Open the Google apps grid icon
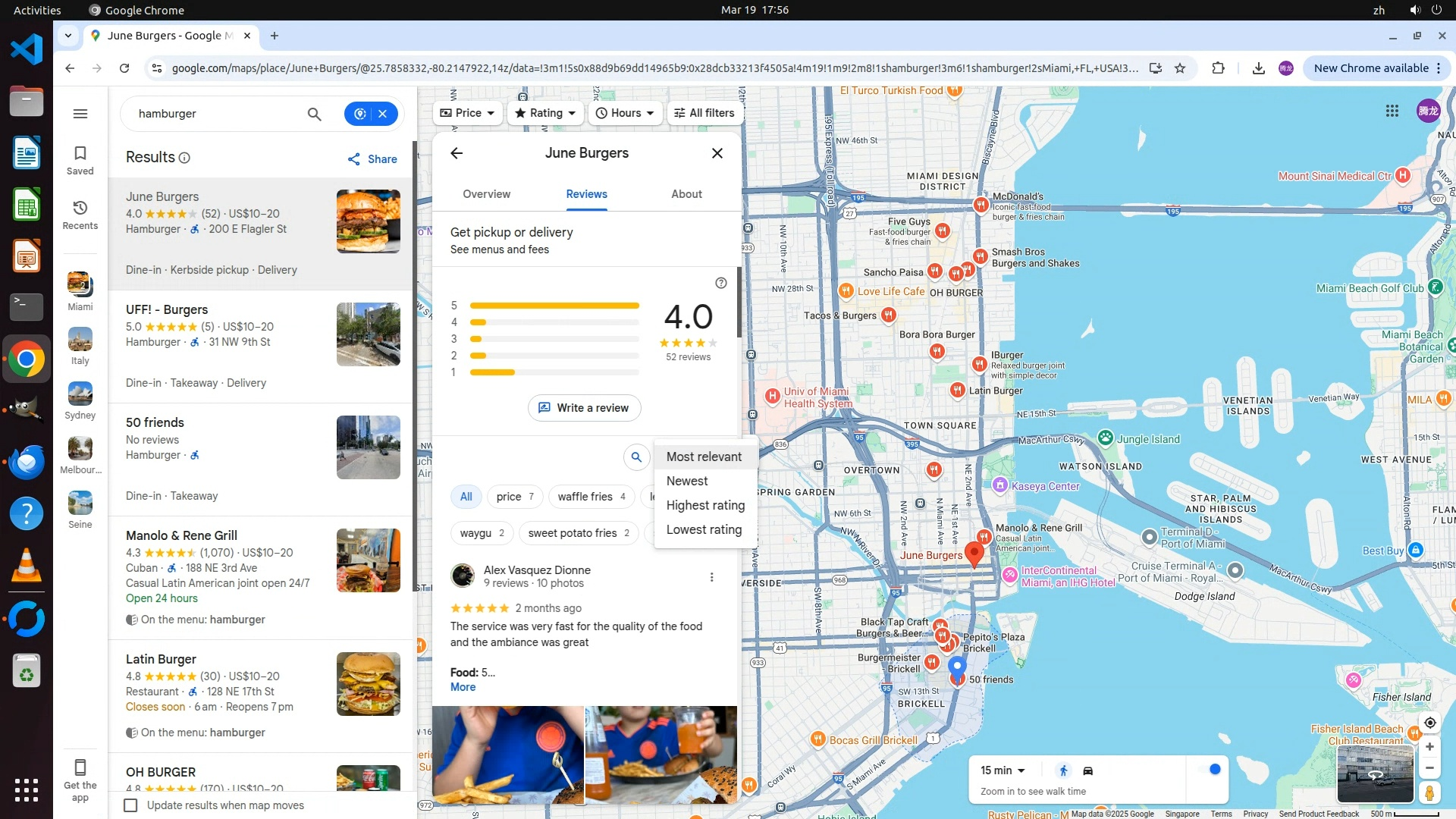1456x819 pixels. click(x=1392, y=111)
